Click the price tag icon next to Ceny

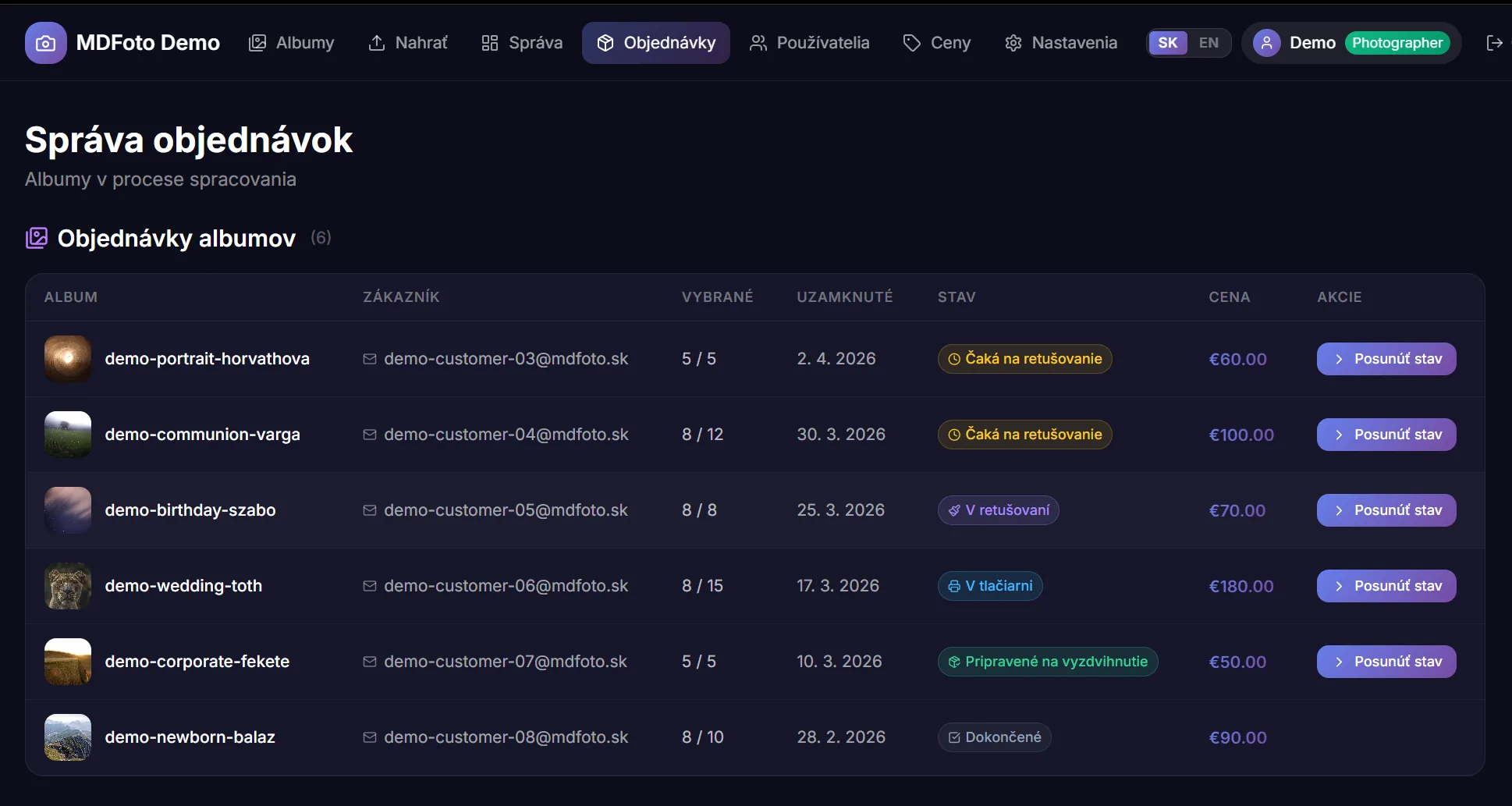[911, 43]
